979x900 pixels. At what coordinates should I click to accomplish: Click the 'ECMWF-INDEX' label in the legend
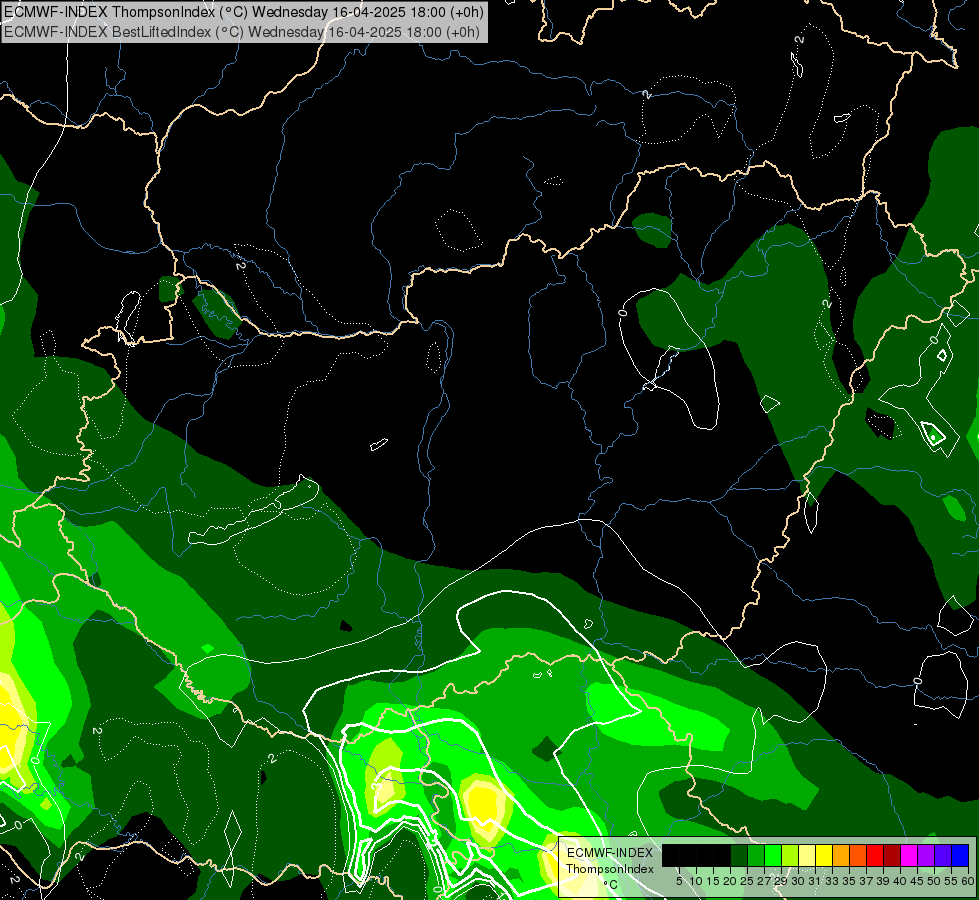(609, 853)
